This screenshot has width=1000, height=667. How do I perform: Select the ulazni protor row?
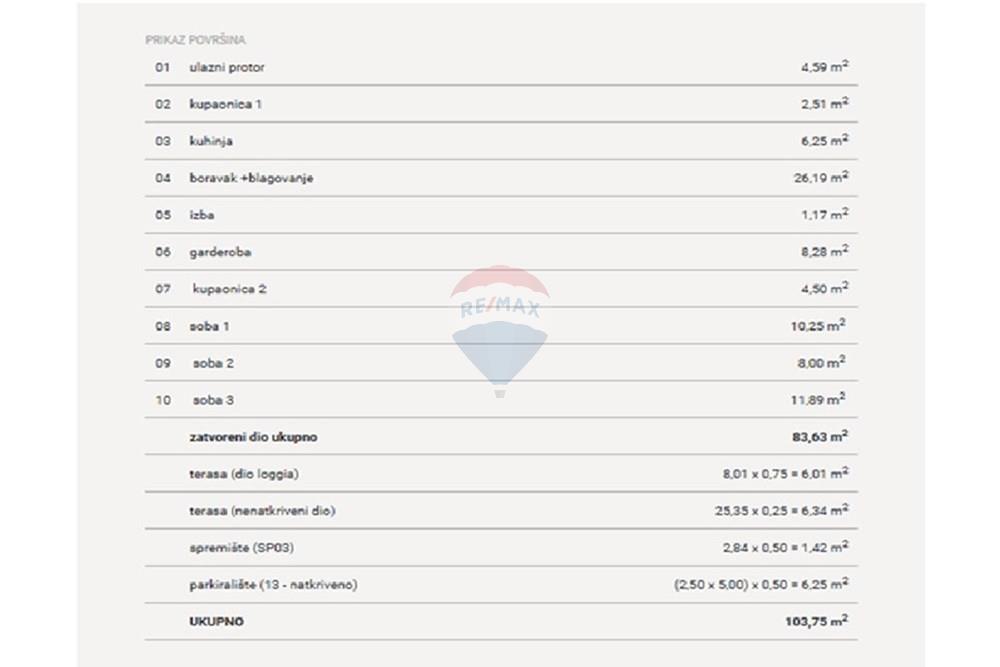501,67
